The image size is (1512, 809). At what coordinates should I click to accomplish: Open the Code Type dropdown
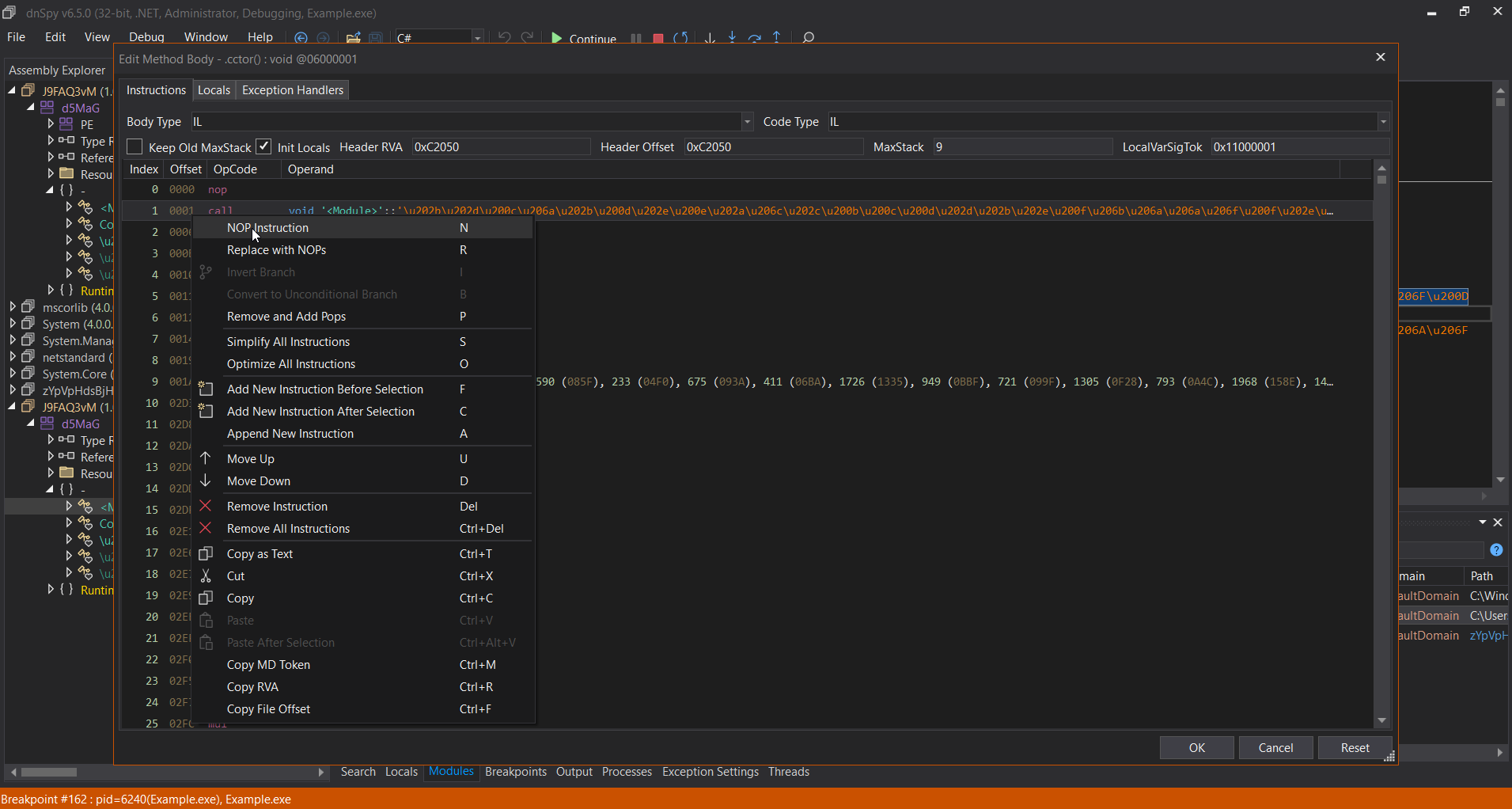(1383, 122)
